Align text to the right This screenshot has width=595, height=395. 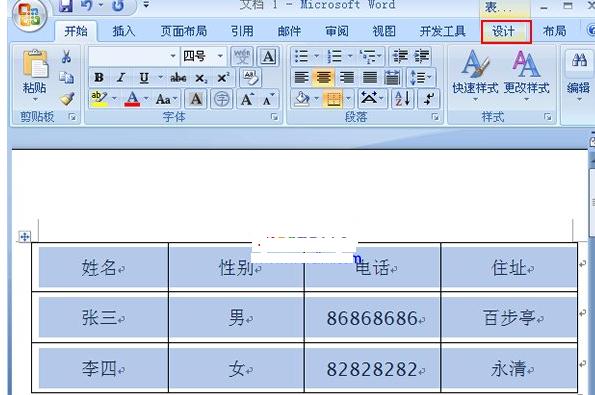click(346, 78)
